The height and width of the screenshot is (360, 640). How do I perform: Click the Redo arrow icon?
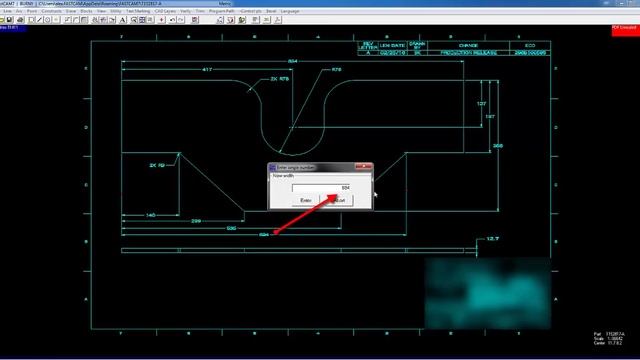[x=181, y=20]
